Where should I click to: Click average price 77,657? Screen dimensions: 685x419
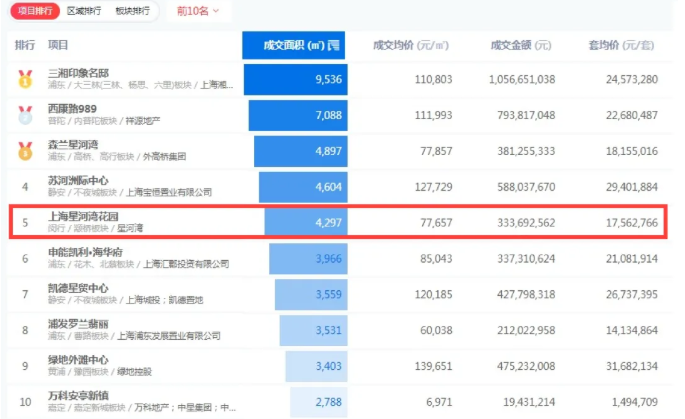tap(436, 222)
